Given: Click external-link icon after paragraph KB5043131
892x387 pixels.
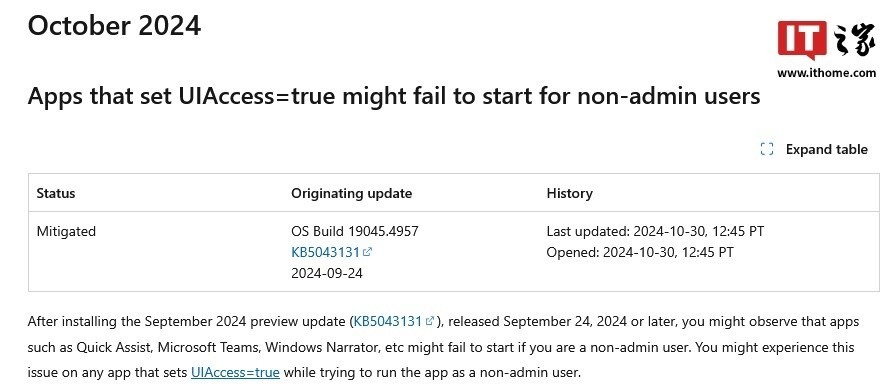Looking at the screenshot, I should 430,321.
